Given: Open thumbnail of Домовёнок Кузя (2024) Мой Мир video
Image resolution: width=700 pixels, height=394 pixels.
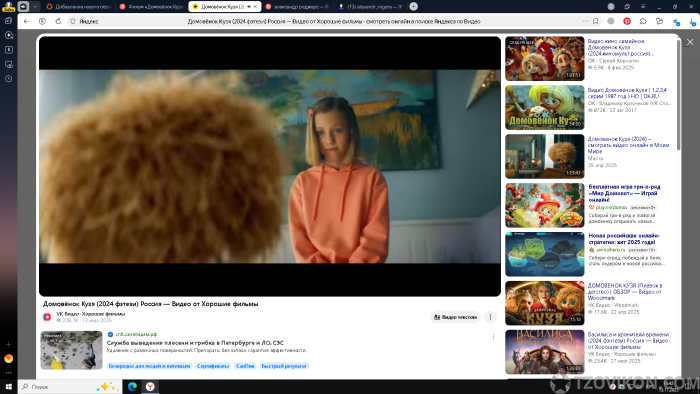Looking at the screenshot, I should (x=545, y=156).
